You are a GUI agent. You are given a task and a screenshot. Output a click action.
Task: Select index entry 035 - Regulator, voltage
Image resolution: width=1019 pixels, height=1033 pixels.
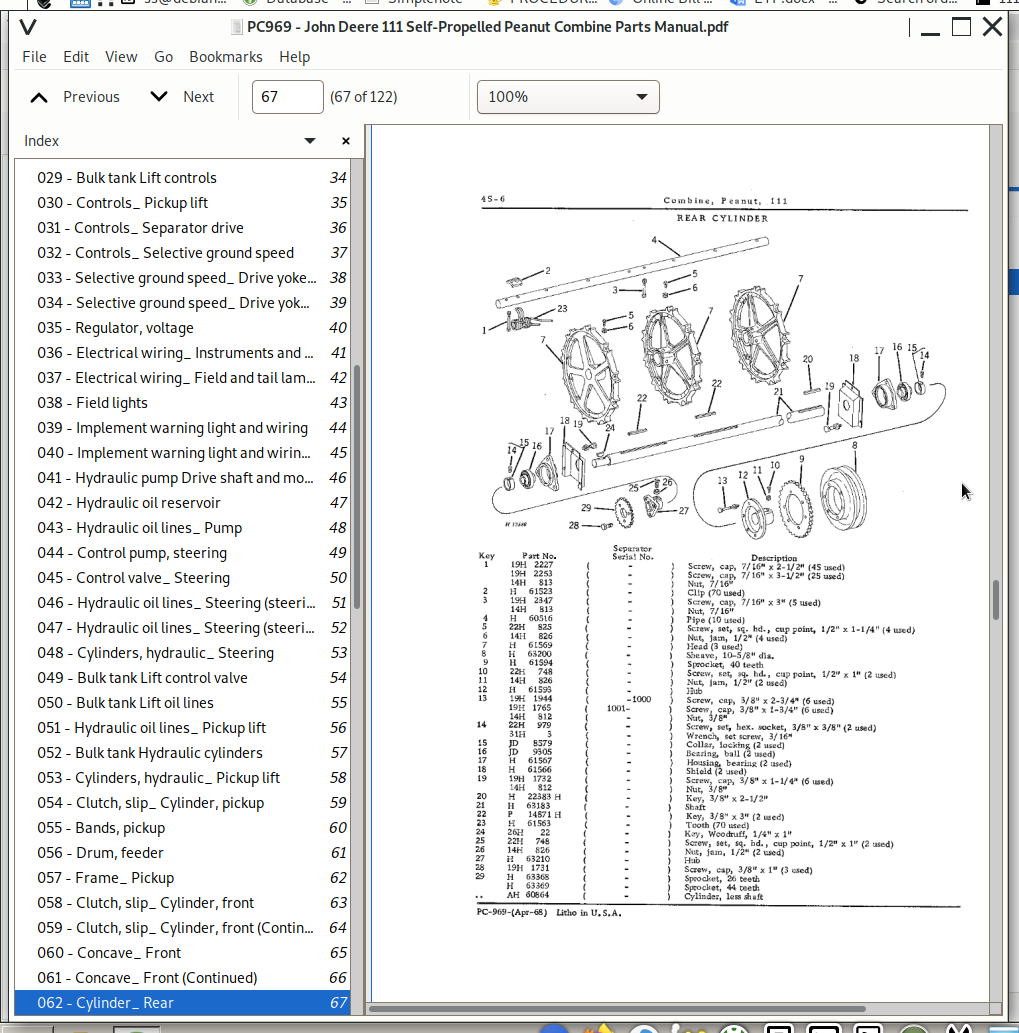tap(135, 328)
